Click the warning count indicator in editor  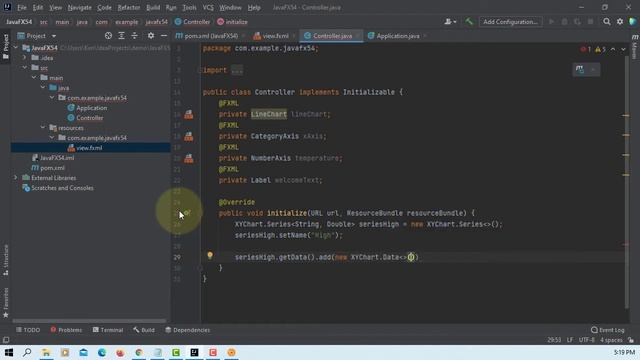pos(600,49)
